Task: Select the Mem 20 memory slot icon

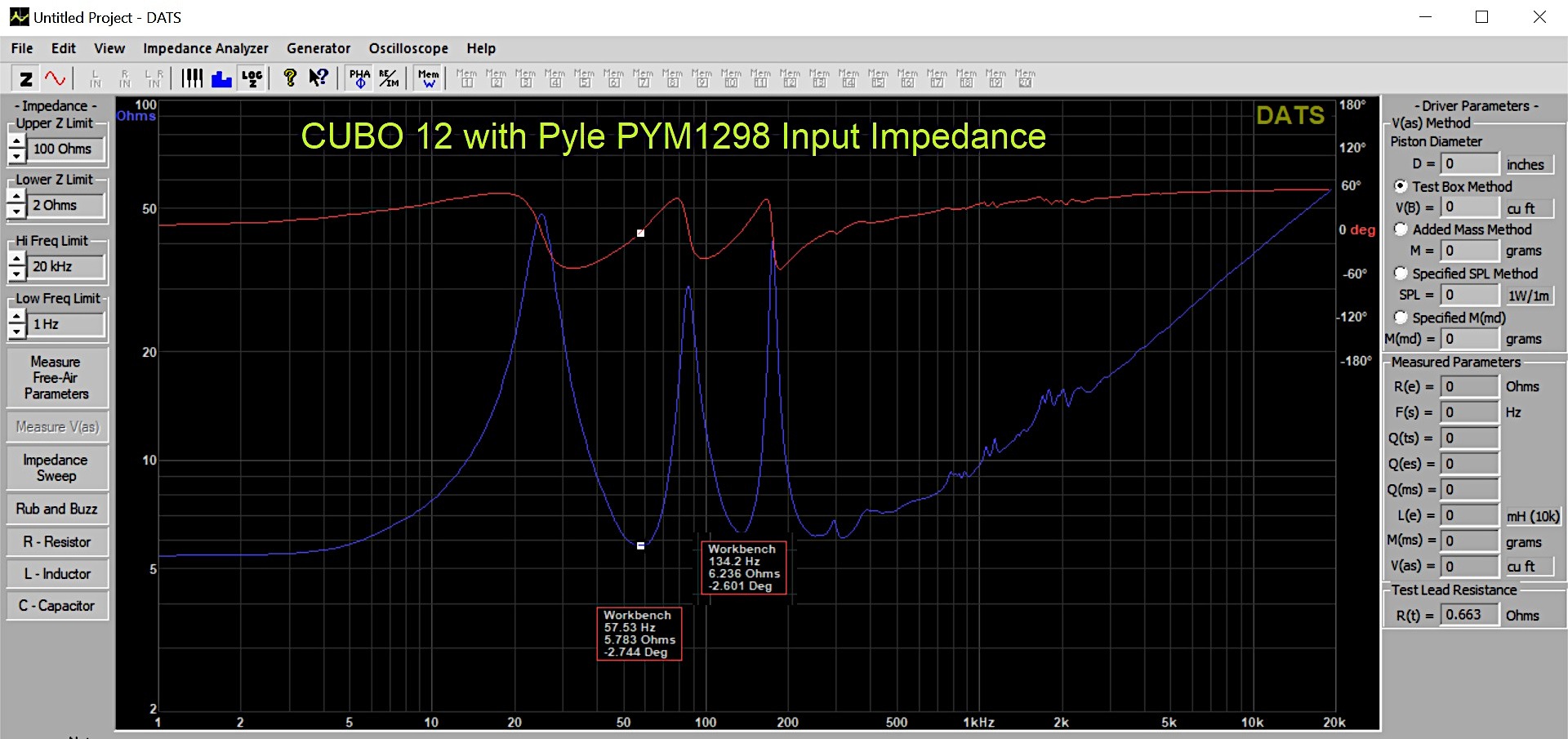Action: pyautogui.click(x=1025, y=78)
